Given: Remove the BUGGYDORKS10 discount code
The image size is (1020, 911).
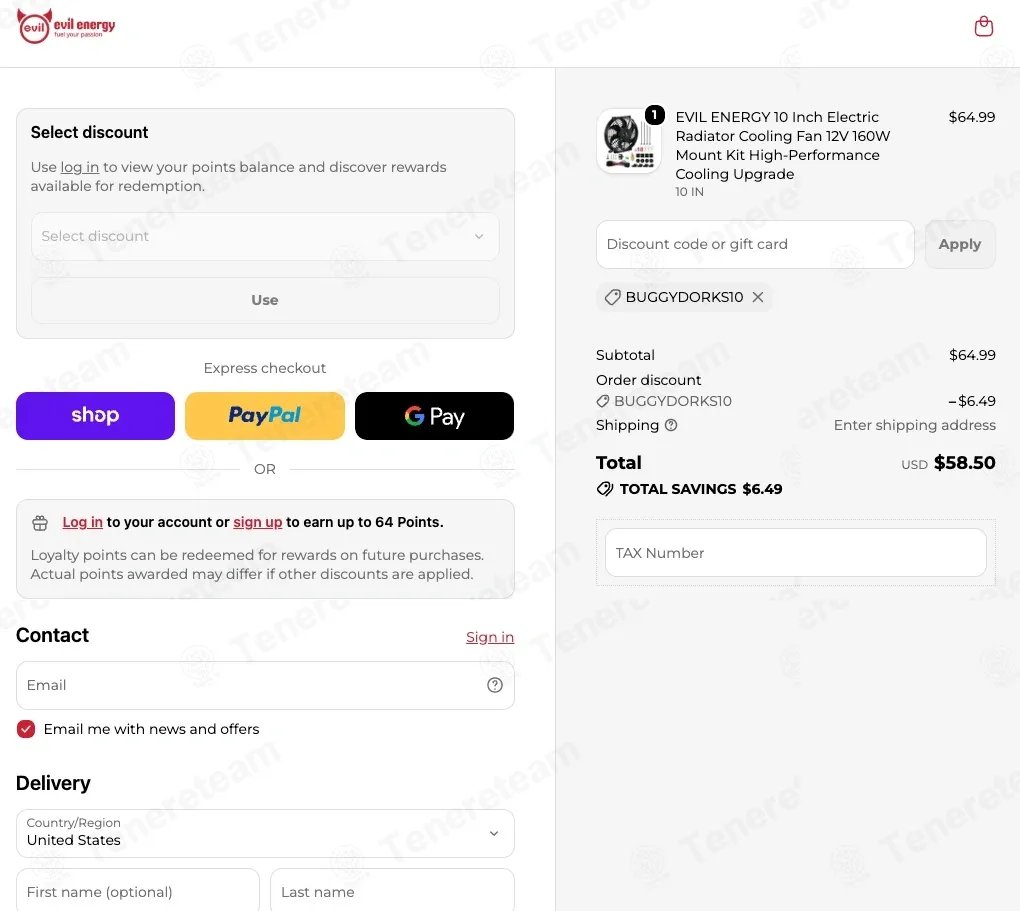Looking at the screenshot, I should pos(758,297).
